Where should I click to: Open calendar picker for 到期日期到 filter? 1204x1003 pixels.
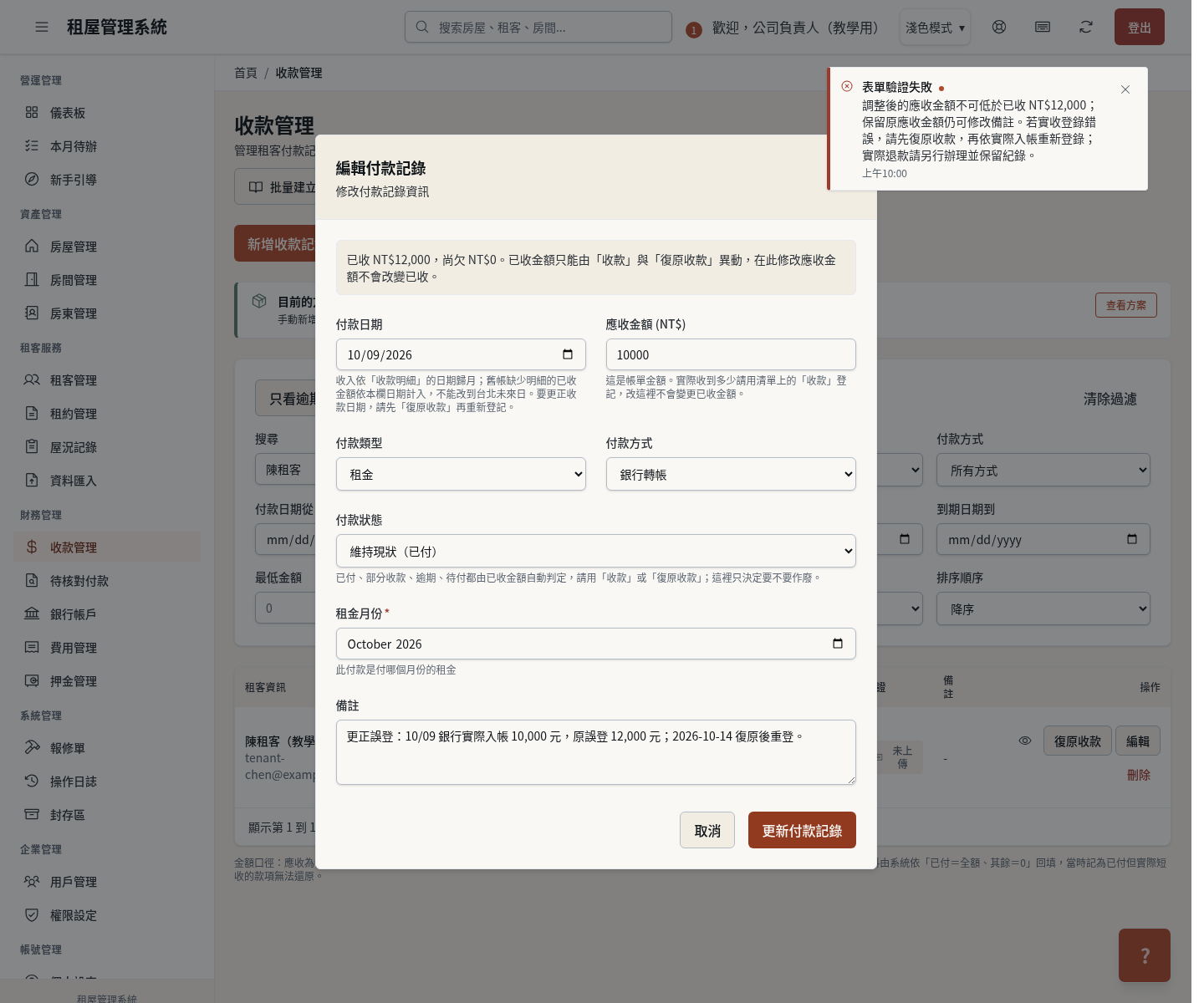[1132, 539]
